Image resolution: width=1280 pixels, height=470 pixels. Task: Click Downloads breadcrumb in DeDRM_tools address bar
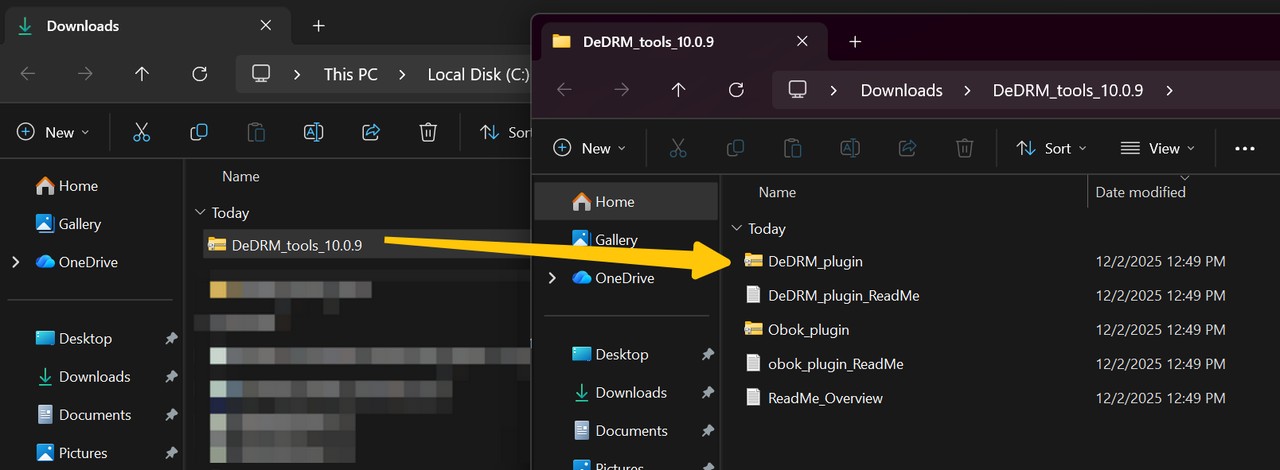901,90
